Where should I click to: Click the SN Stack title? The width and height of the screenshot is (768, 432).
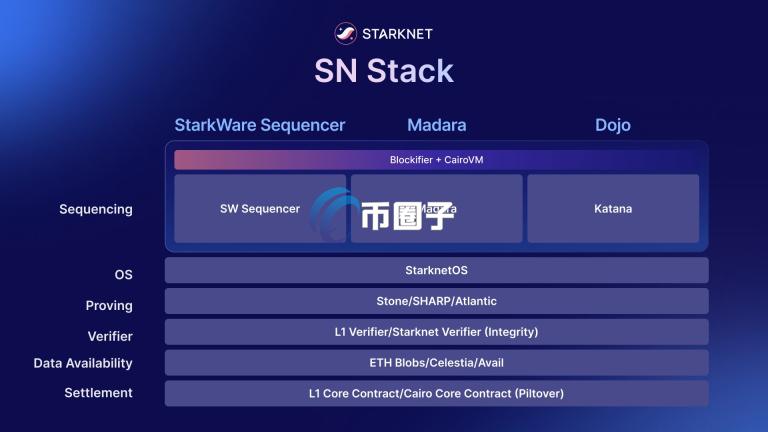(384, 71)
